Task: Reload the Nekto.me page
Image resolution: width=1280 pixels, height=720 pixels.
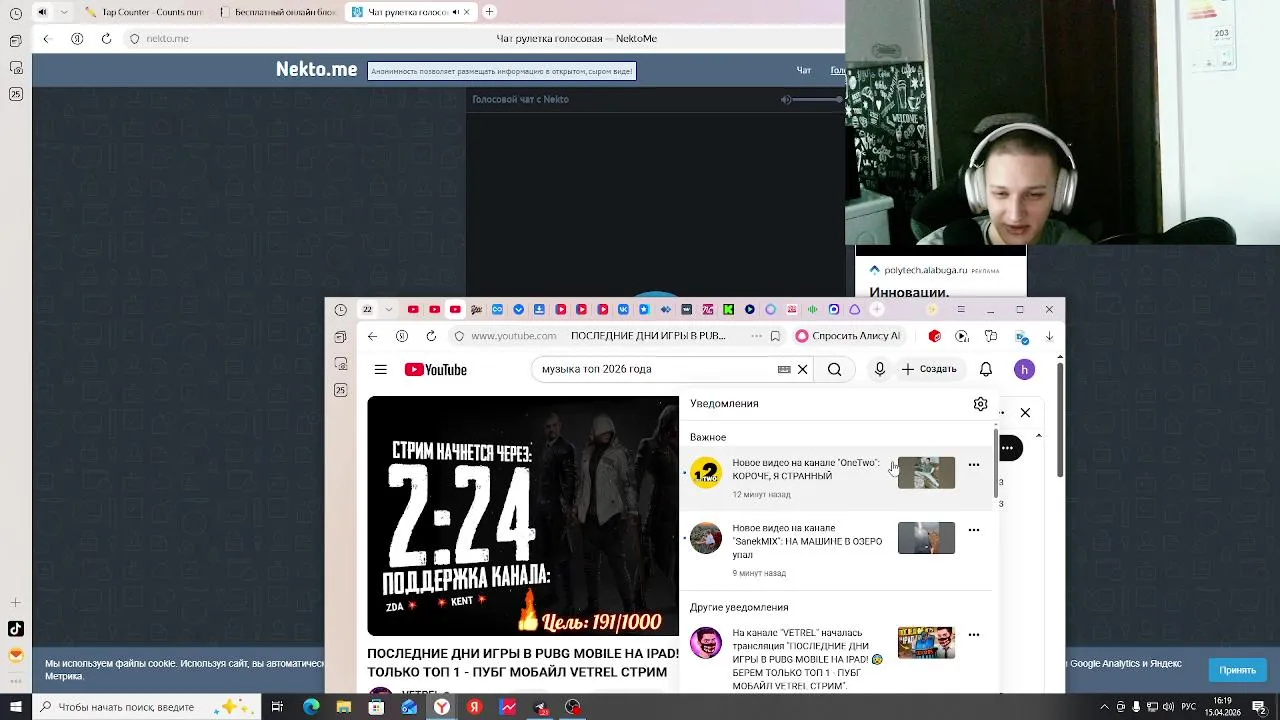Action: pyautogui.click(x=106, y=38)
